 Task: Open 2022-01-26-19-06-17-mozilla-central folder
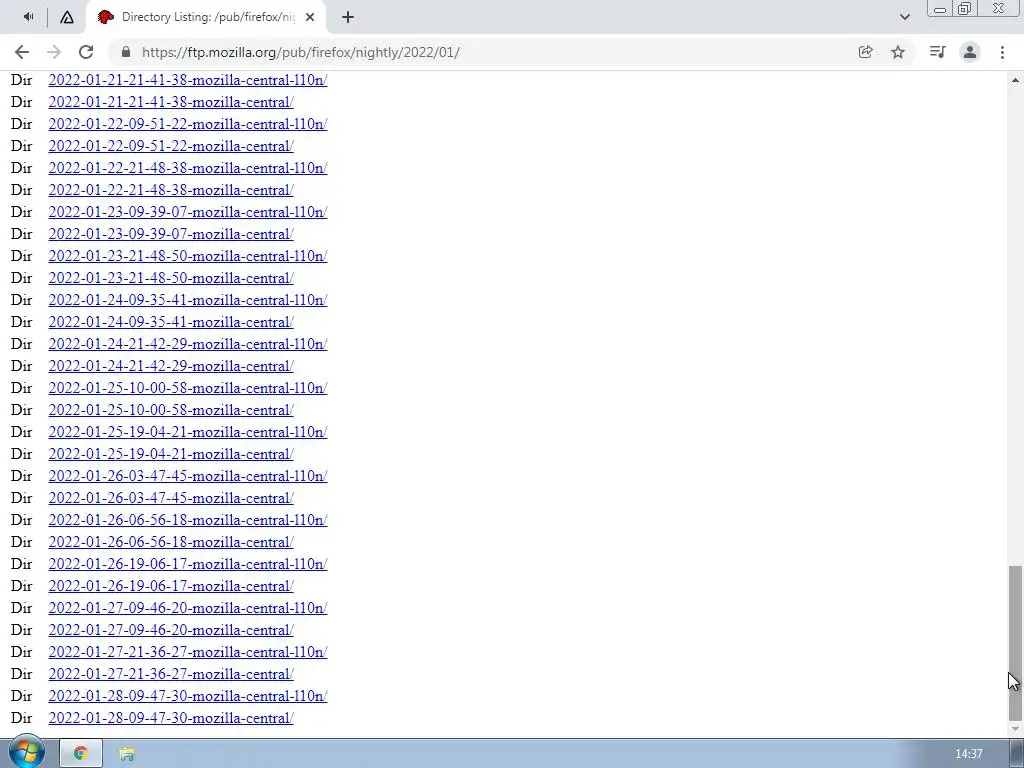171,586
